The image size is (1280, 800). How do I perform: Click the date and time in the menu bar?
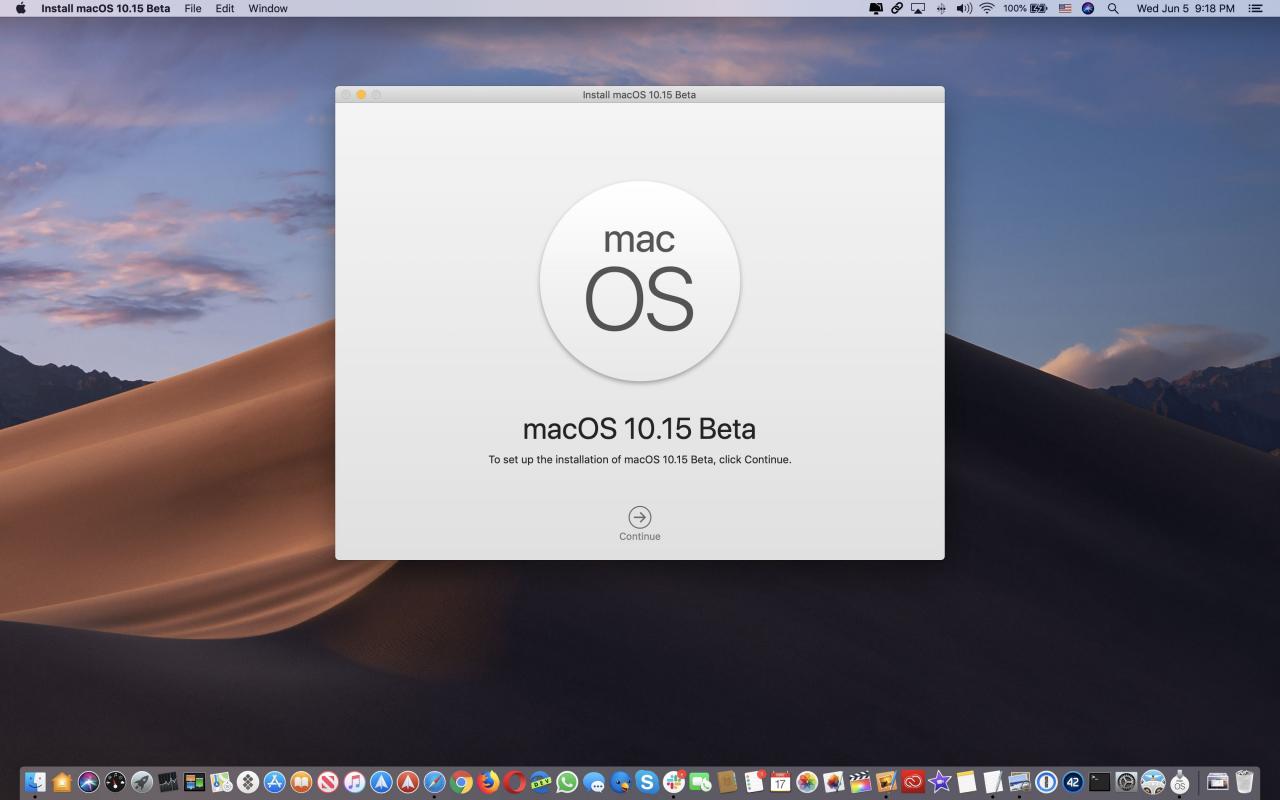pyautogui.click(x=1185, y=8)
